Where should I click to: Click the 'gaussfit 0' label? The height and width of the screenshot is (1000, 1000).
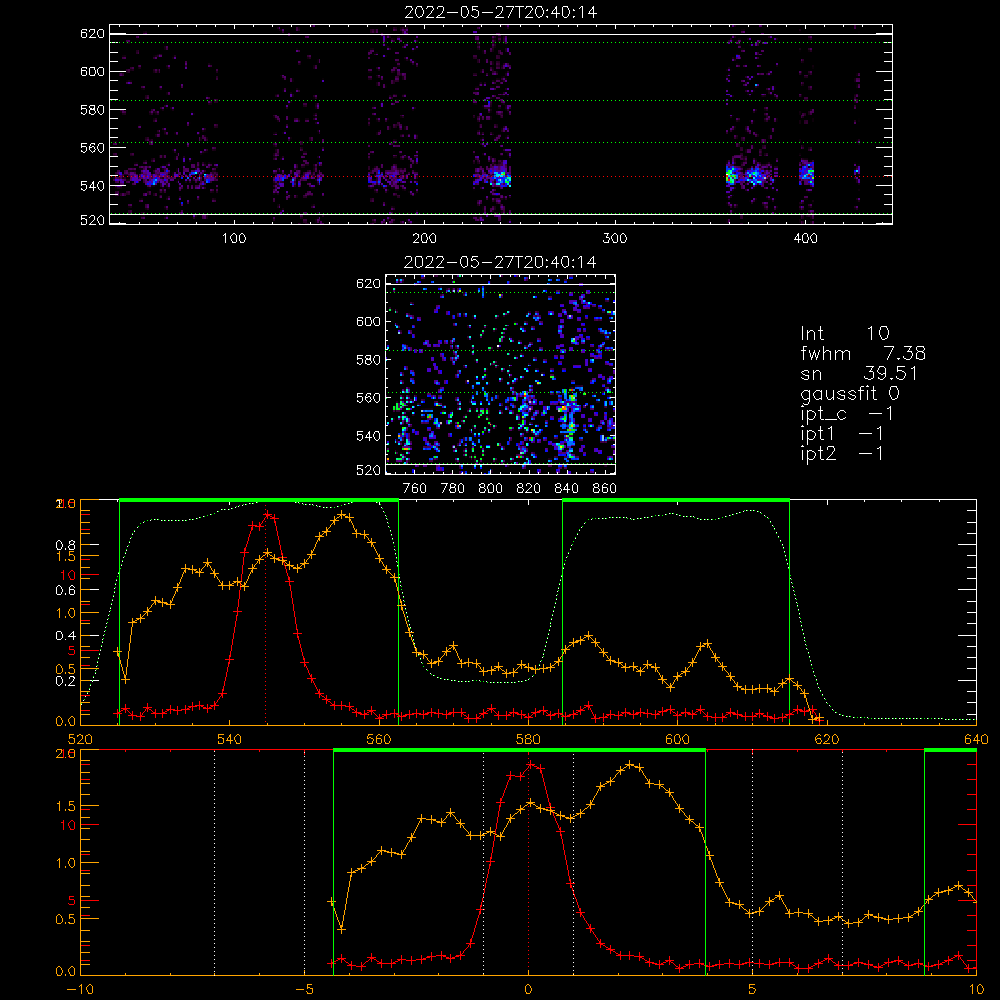tap(849, 393)
